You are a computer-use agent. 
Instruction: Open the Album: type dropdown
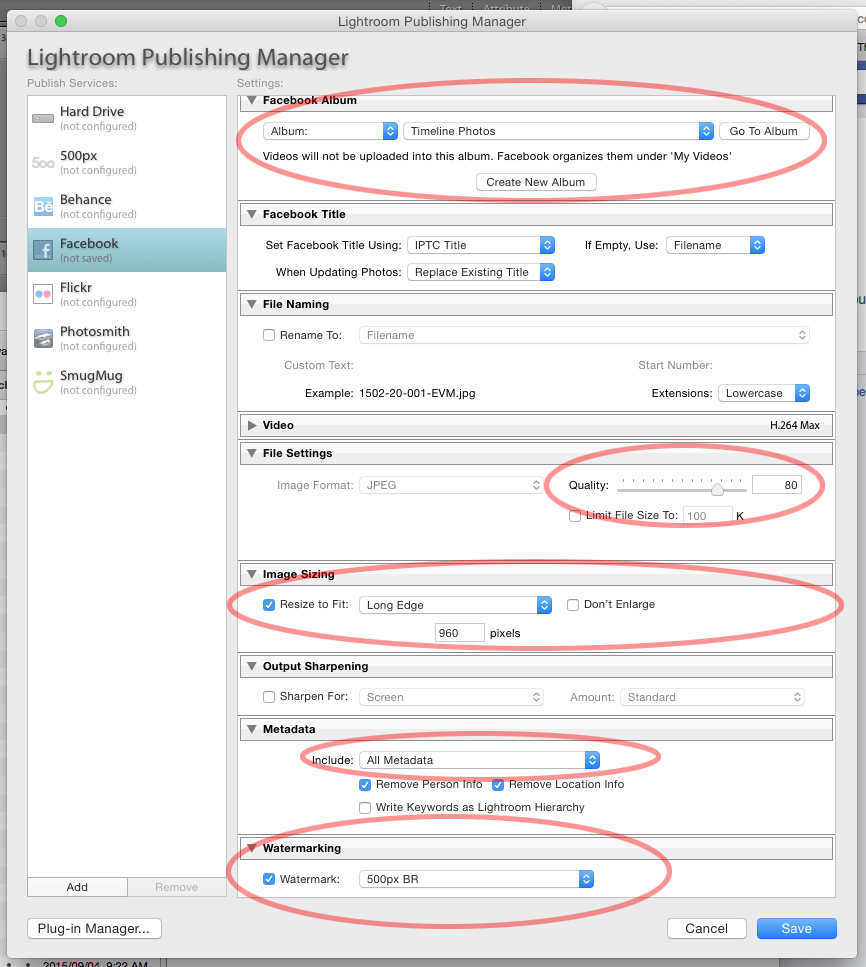pyautogui.click(x=330, y=131)
